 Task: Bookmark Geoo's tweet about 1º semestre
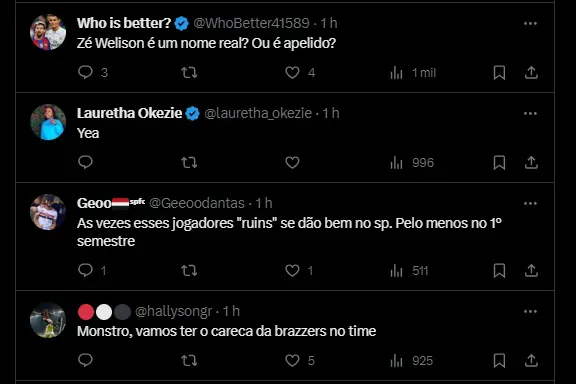click(499, 270)
